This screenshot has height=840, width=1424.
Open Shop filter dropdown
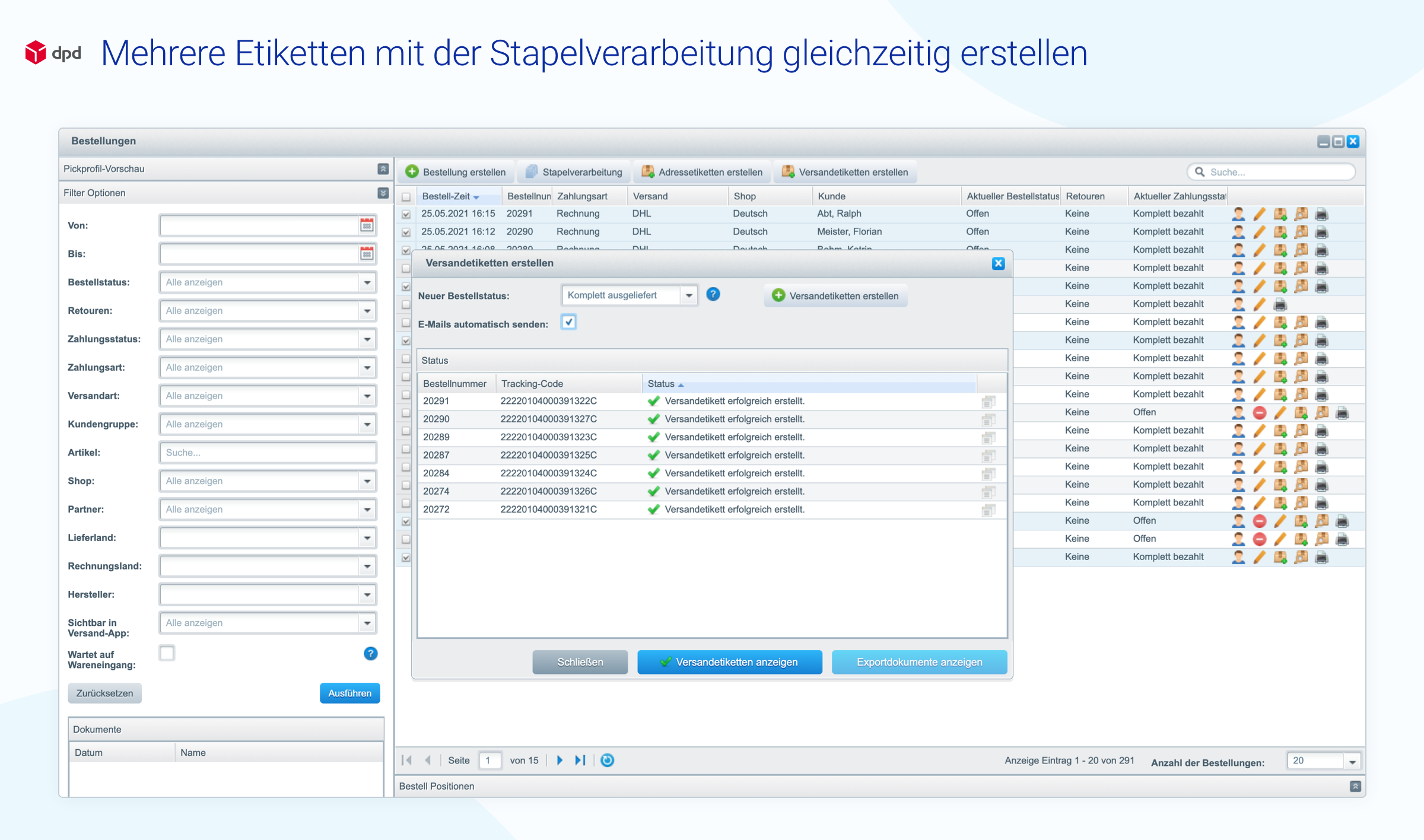pos(367,481)
